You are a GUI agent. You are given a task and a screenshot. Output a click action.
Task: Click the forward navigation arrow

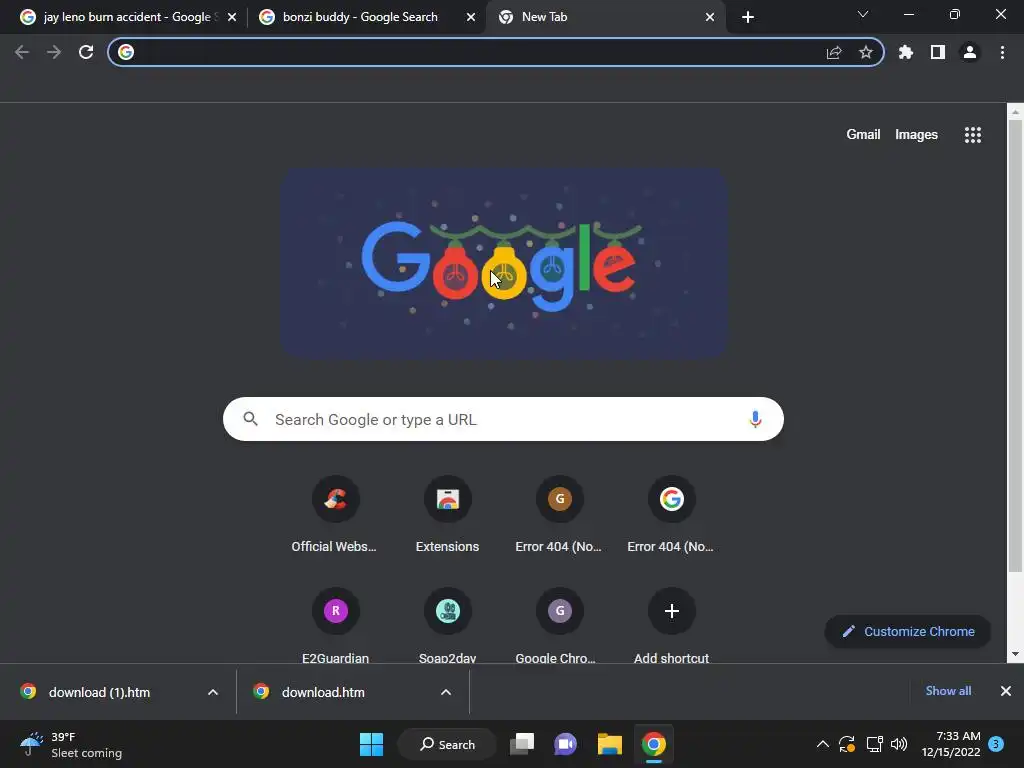pos(54,52)
